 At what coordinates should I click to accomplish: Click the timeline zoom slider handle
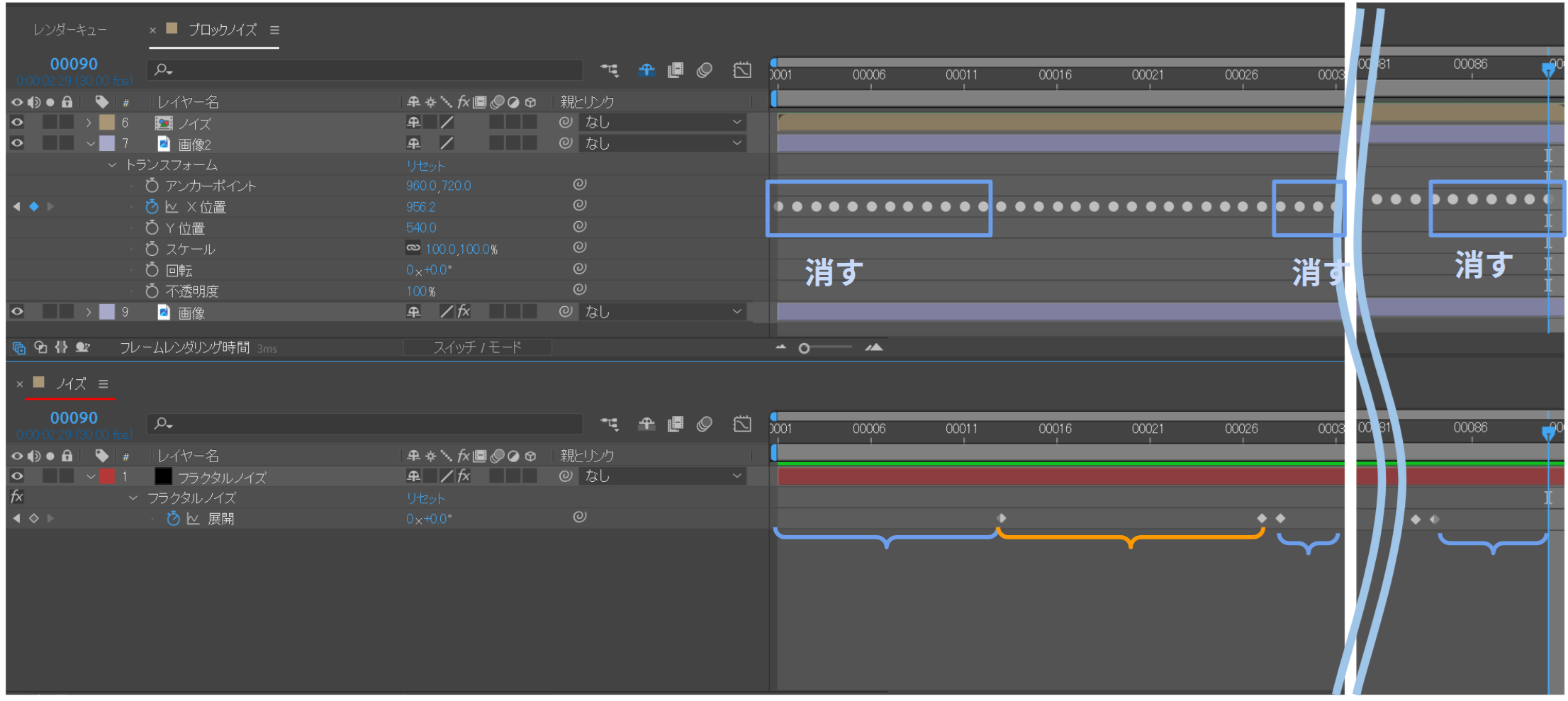click(804, 348)
